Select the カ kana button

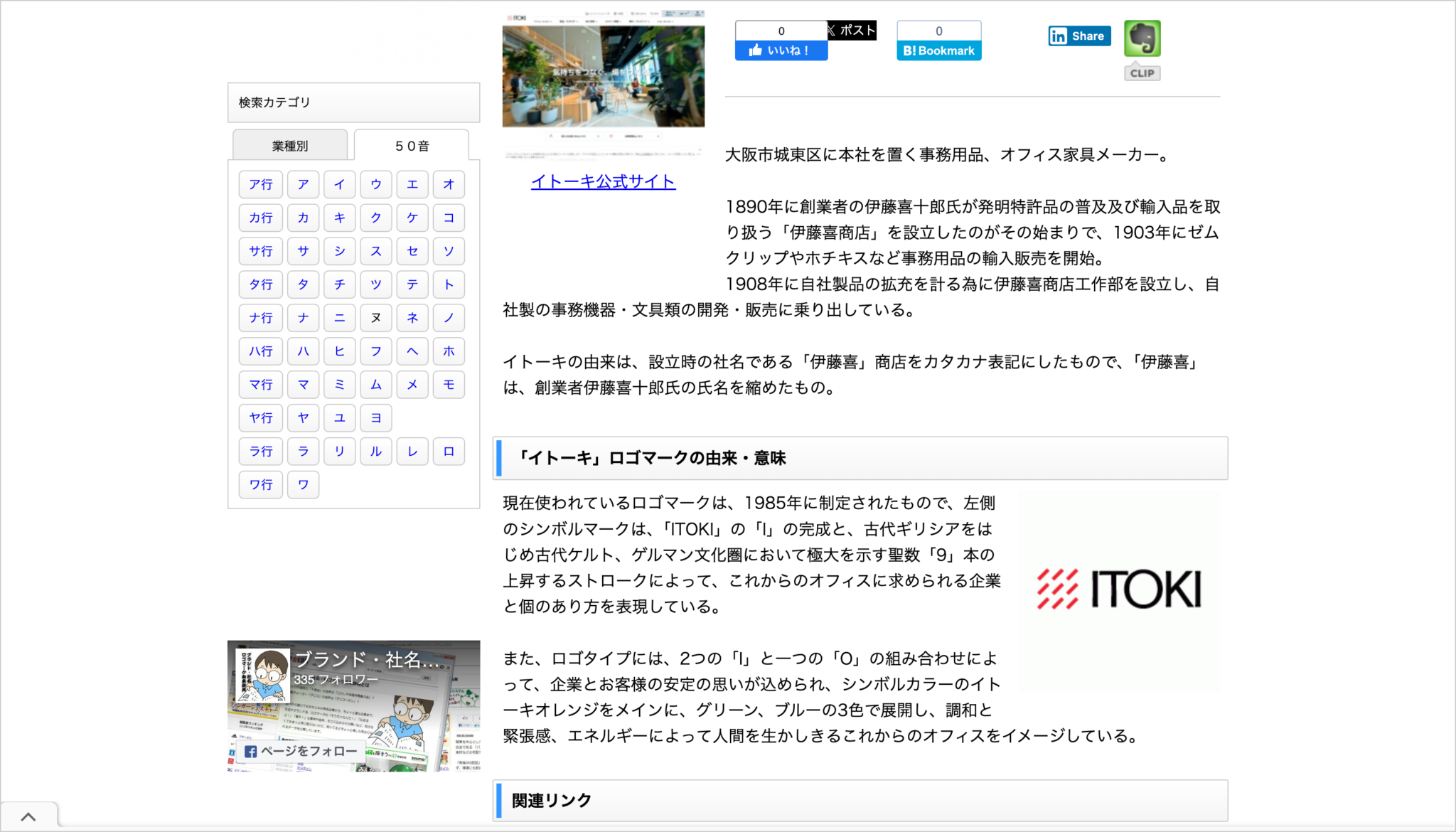tap(303, 218)
